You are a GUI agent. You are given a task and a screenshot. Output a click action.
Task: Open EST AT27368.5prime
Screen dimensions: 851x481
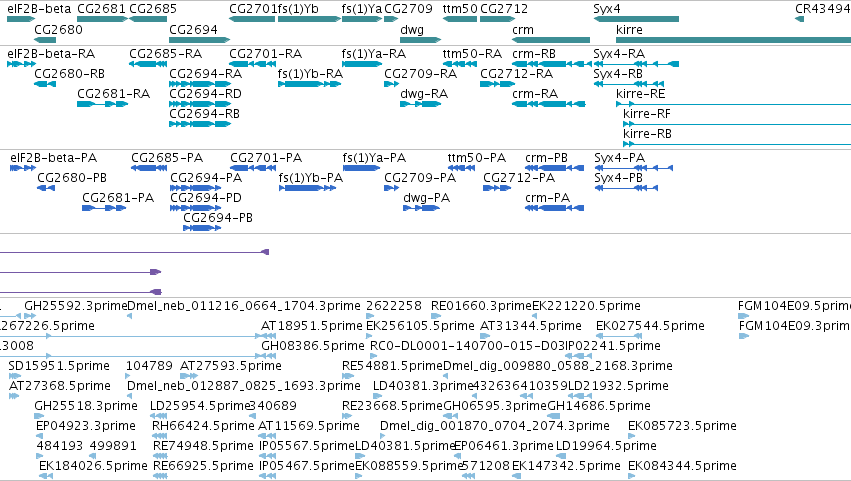60,387
